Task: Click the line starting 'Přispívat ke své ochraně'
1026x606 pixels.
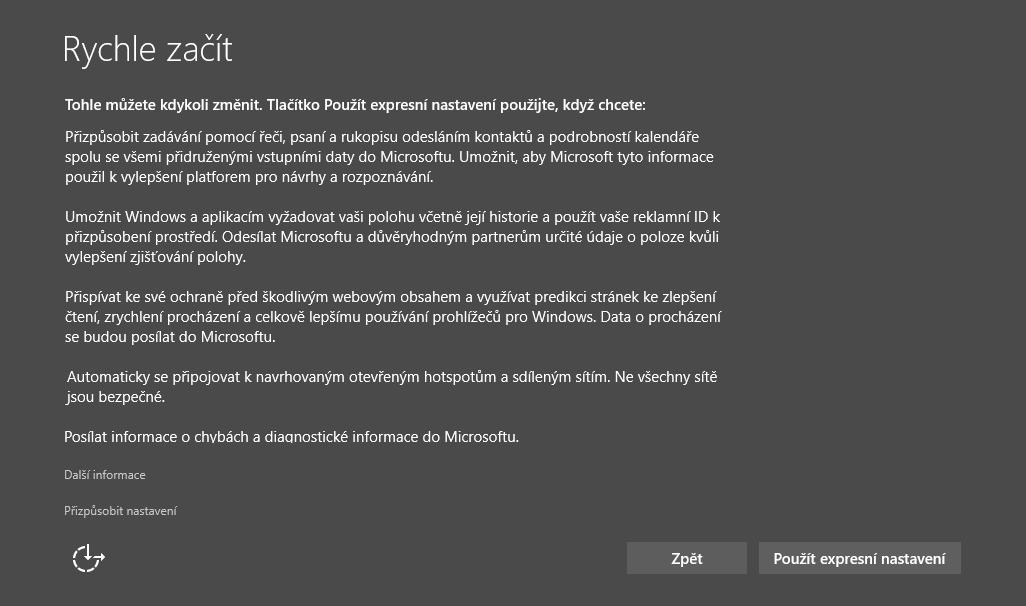Action: pos(390,297)
